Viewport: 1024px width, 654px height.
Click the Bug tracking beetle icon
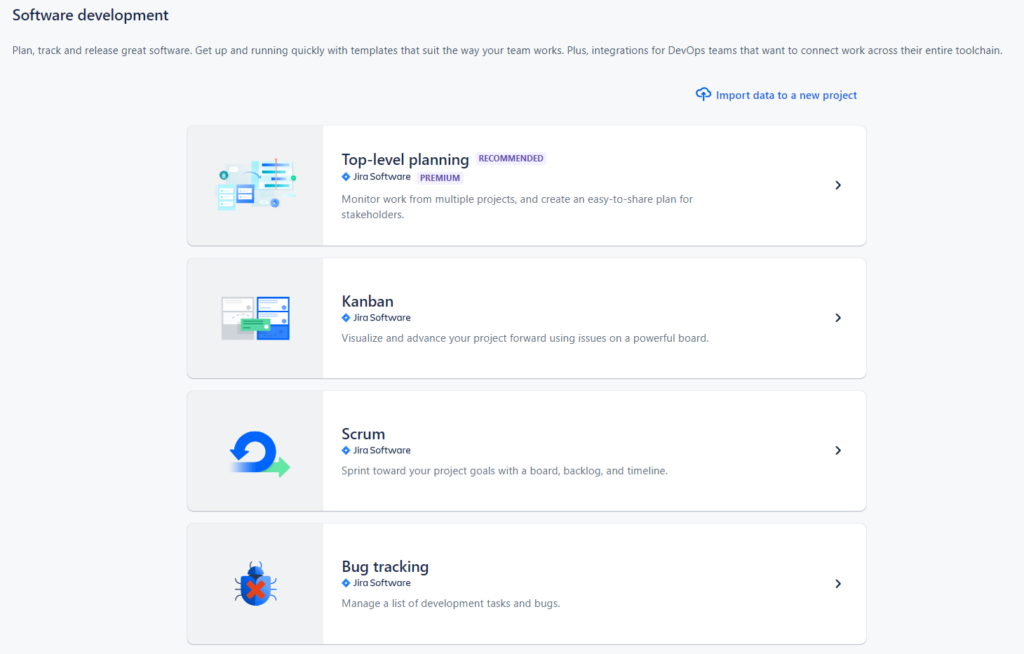pos(255,583)
